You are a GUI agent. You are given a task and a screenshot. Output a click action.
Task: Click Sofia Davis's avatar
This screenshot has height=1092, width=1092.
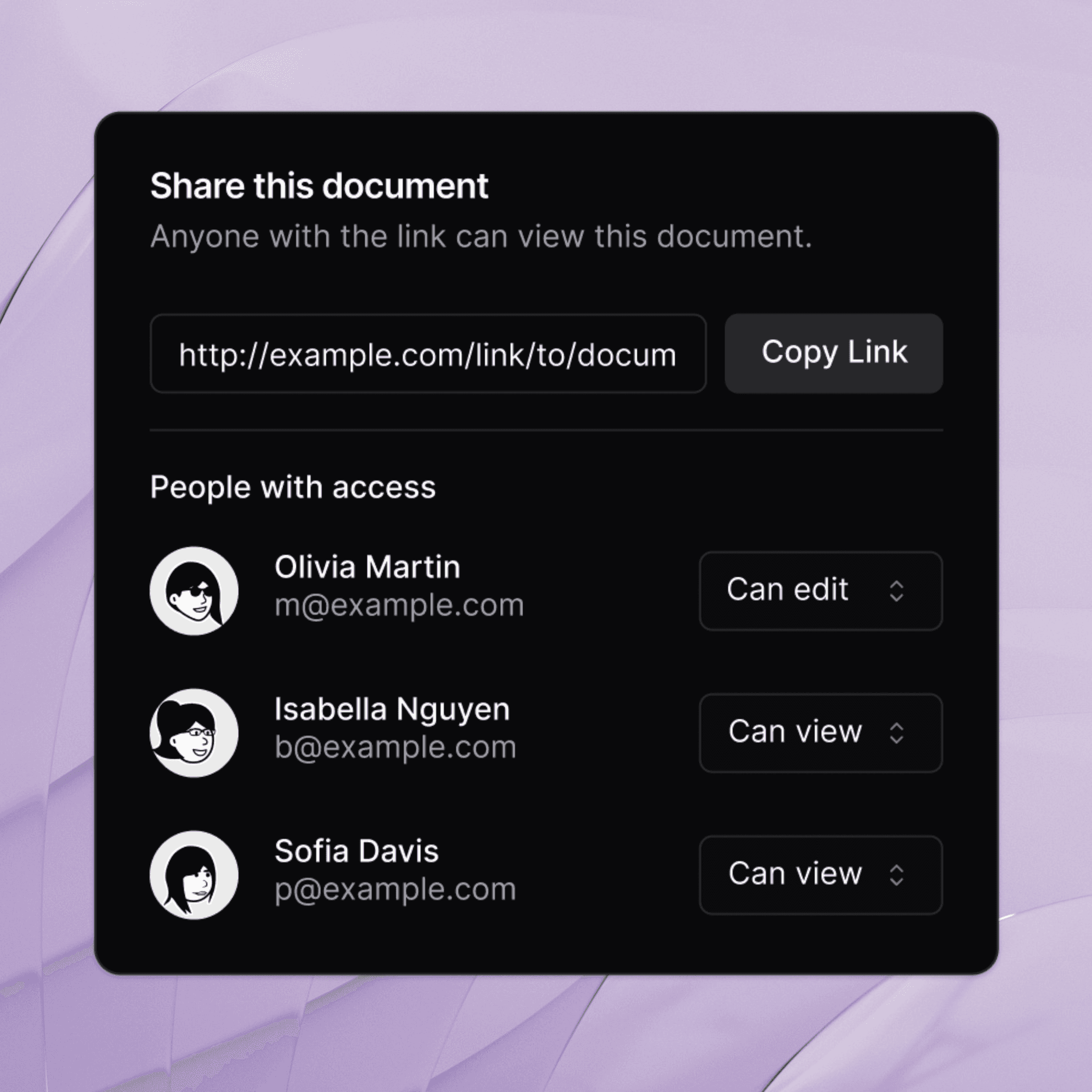click(194, 875)
